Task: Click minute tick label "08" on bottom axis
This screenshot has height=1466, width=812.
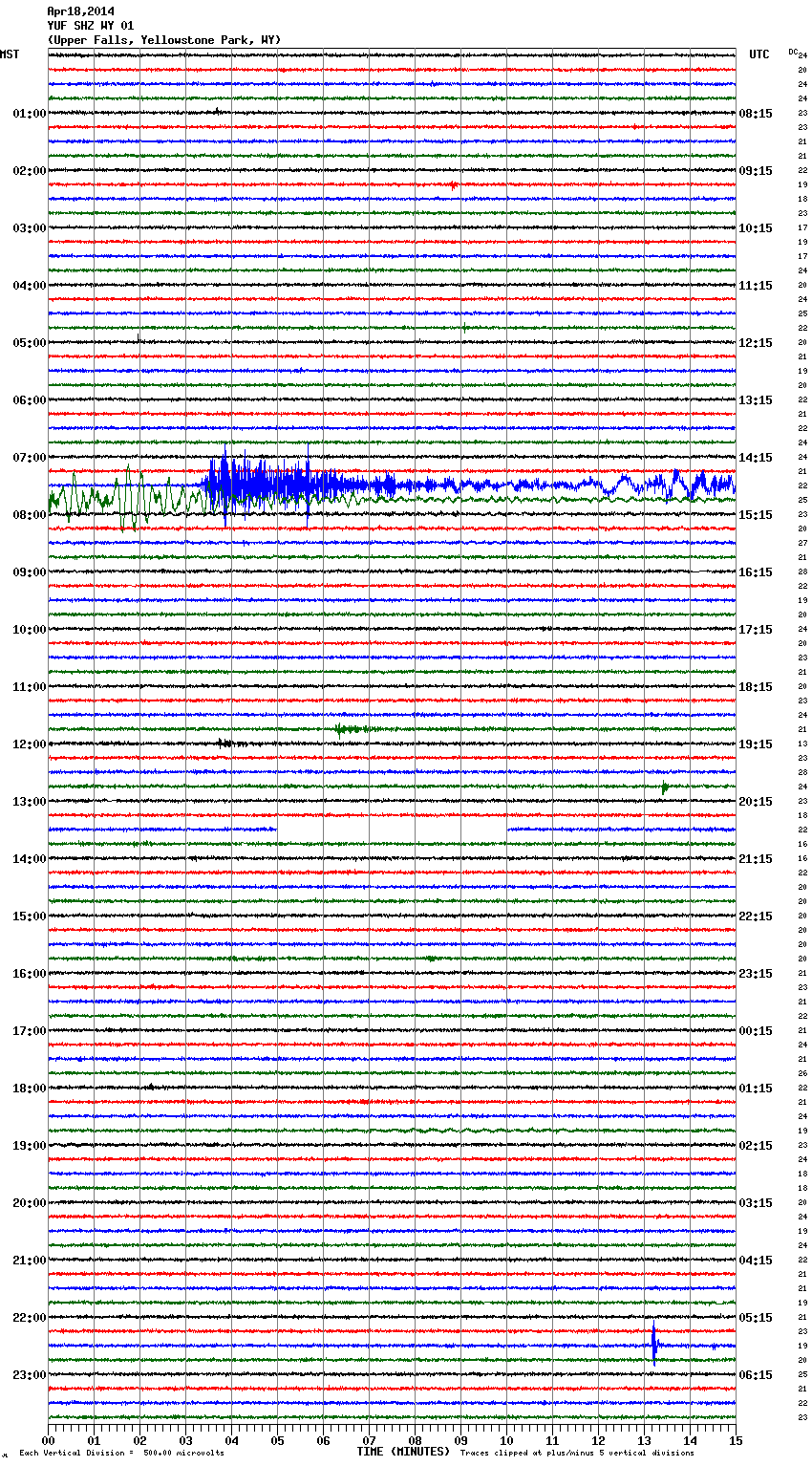Action: coord(415,1440)
